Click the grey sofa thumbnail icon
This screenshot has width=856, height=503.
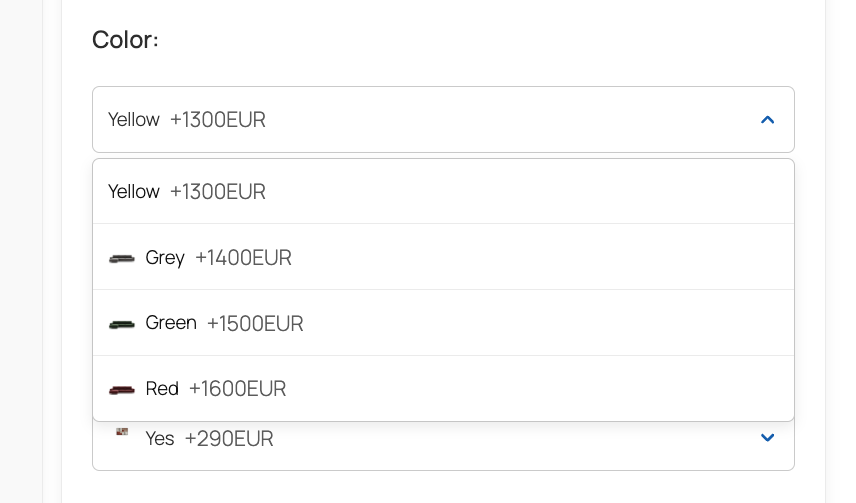click(122, 258)
